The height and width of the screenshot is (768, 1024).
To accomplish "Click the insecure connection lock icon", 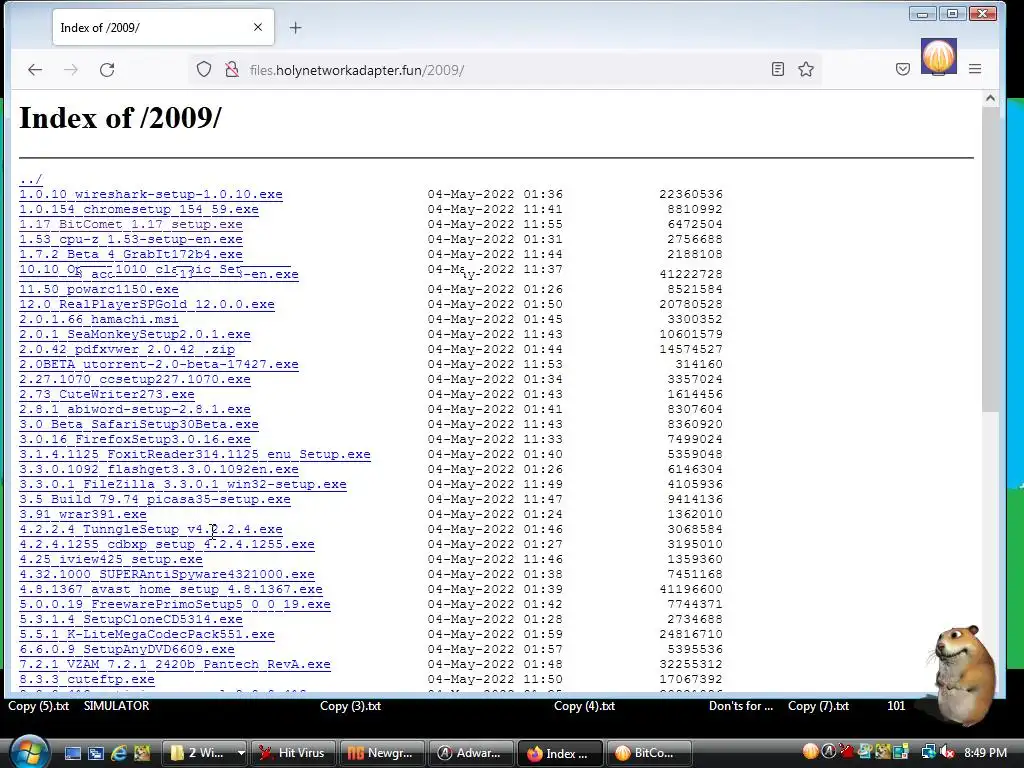I will (x=232, y=69).
